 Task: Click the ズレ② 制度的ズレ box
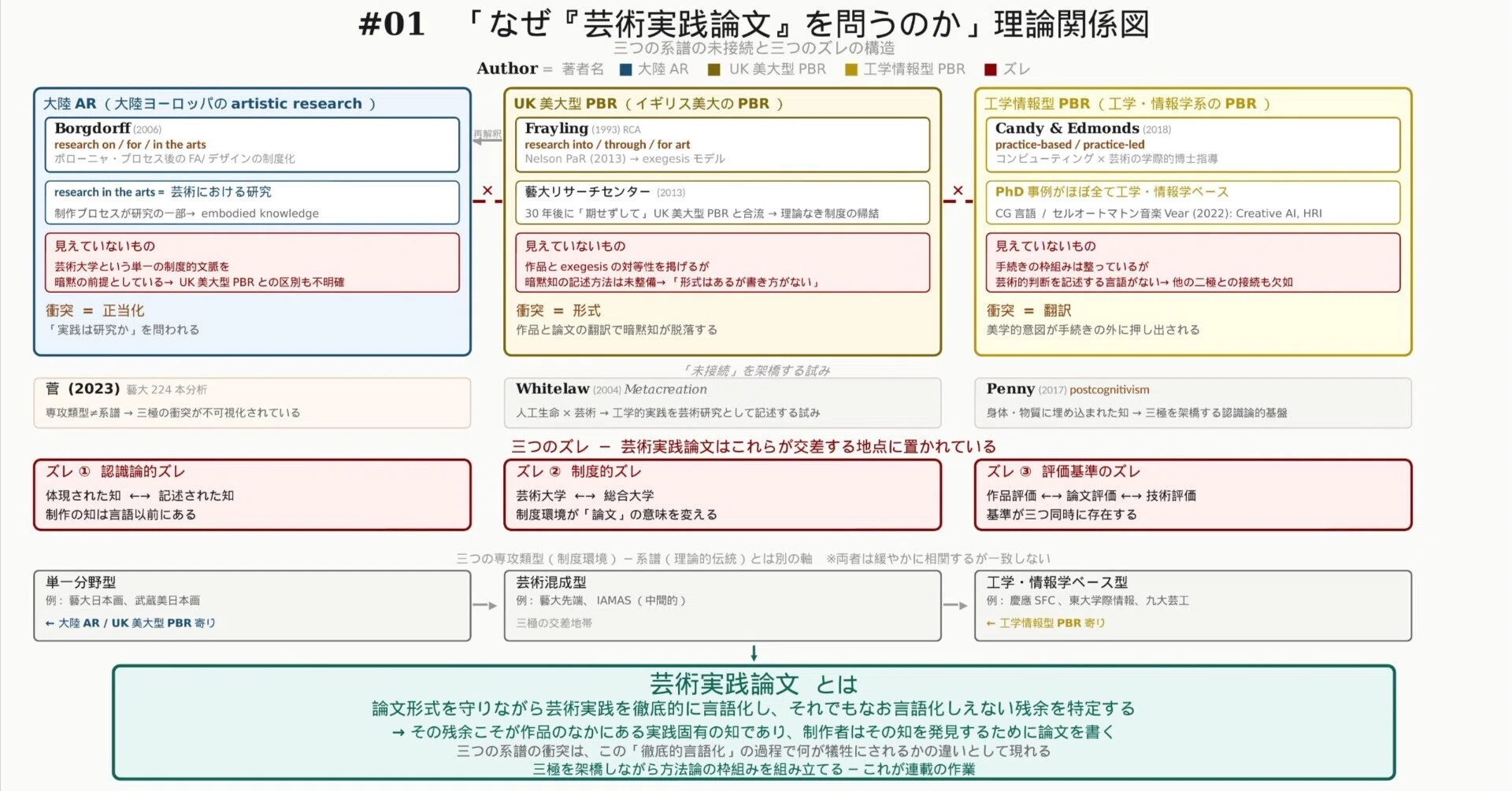723,495
